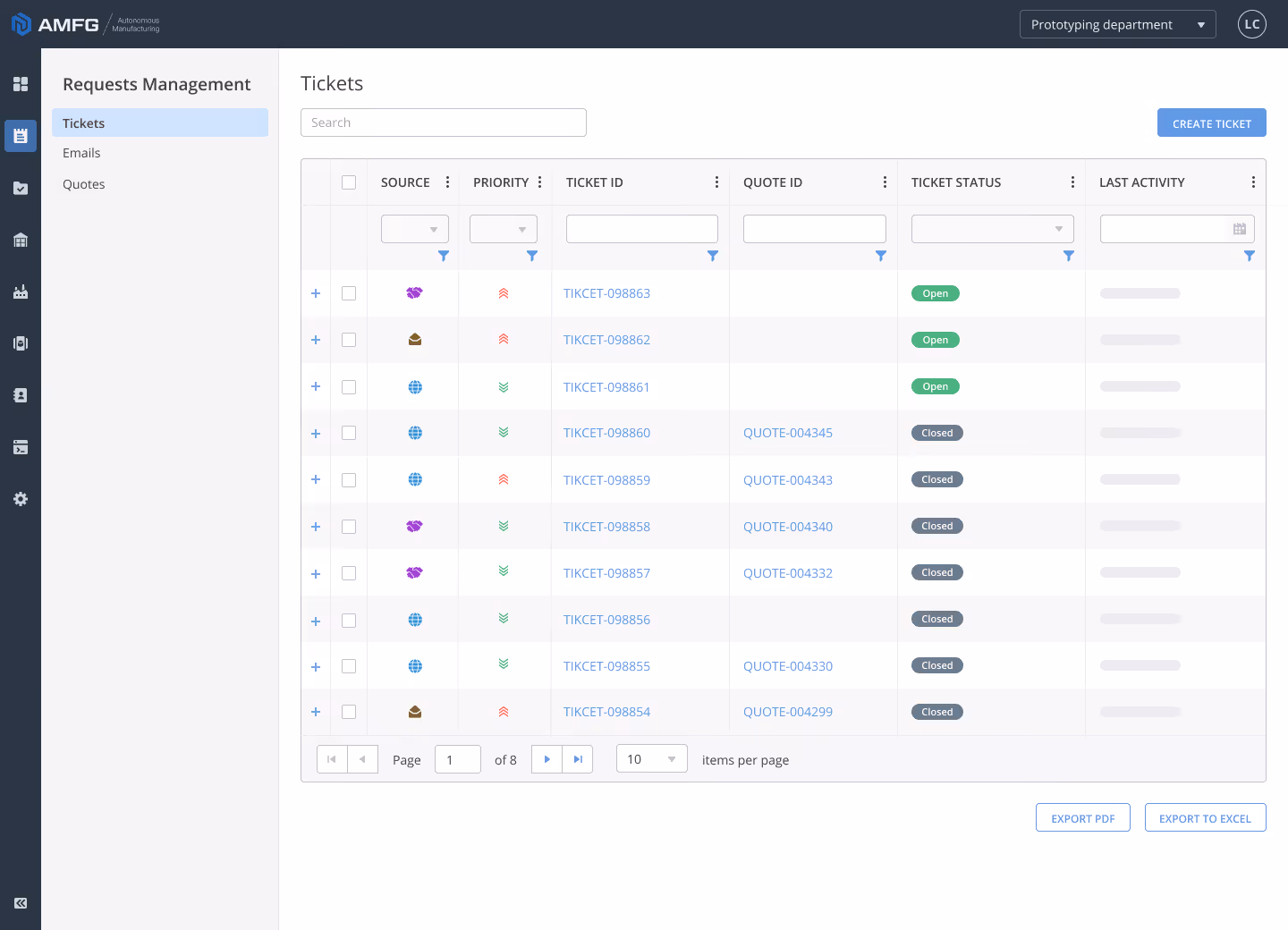Check the row checkbox for TIKCET-098863

tap(349, 292)
